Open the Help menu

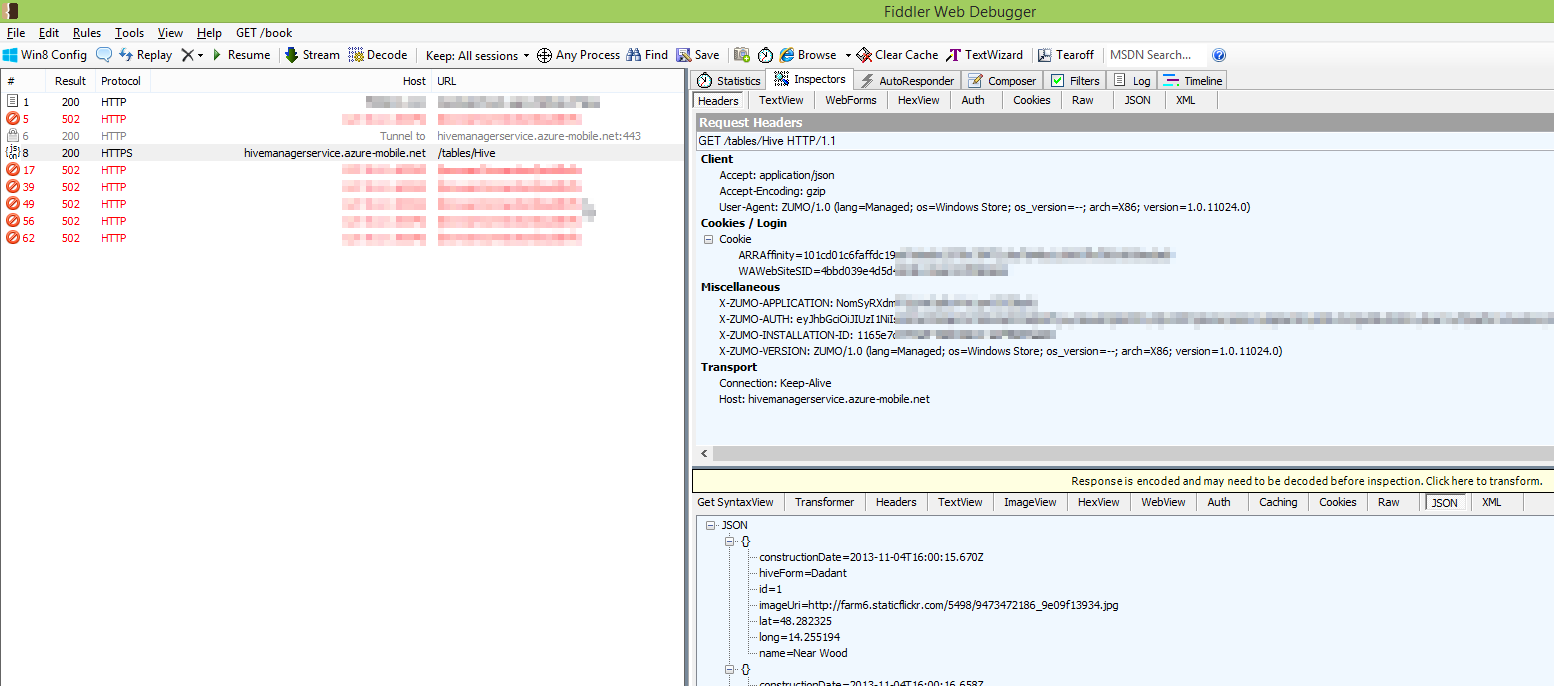point(209,33)
